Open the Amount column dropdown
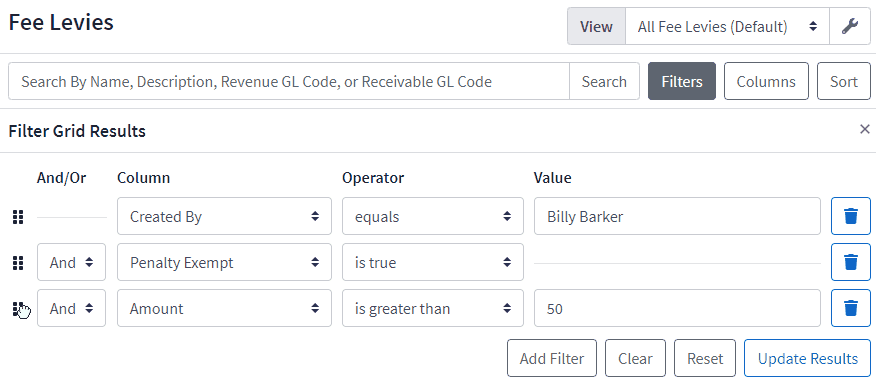The height and width of the screenshot is (384, 876). 224,308
